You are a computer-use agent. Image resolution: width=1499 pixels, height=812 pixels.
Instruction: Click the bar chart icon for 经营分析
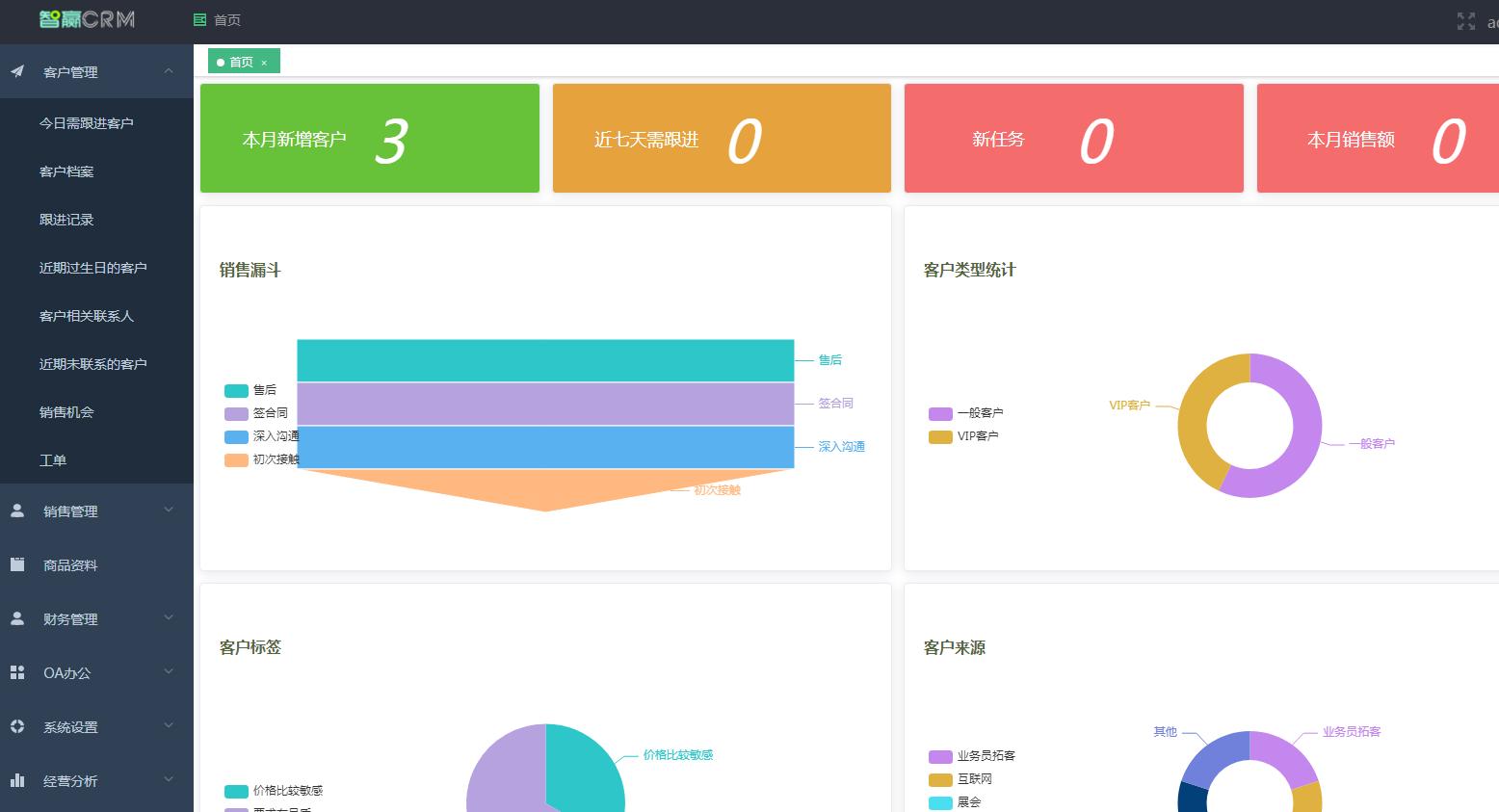pos(17,780)
